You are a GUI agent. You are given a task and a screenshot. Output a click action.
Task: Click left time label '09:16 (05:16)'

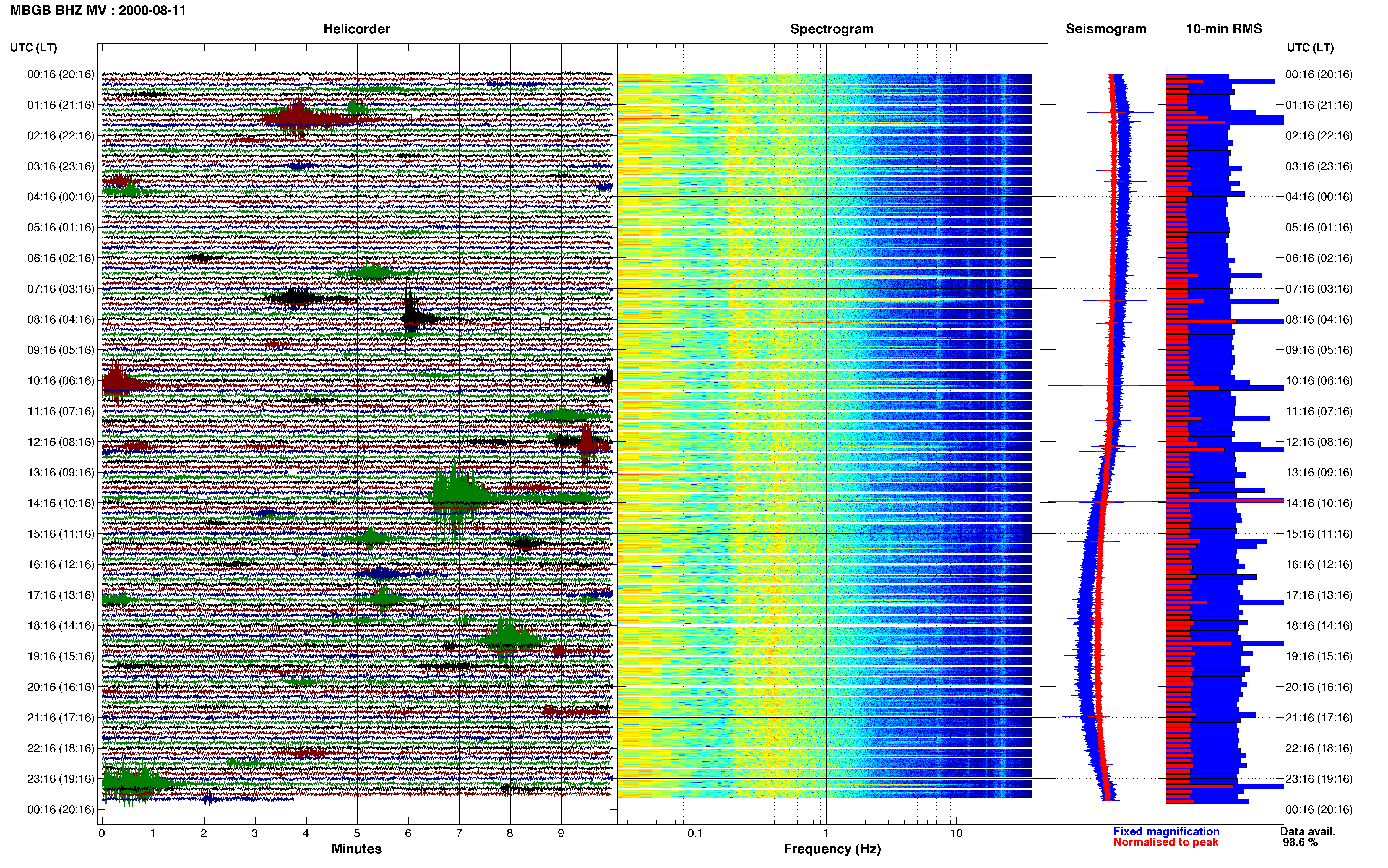(61, 350)
